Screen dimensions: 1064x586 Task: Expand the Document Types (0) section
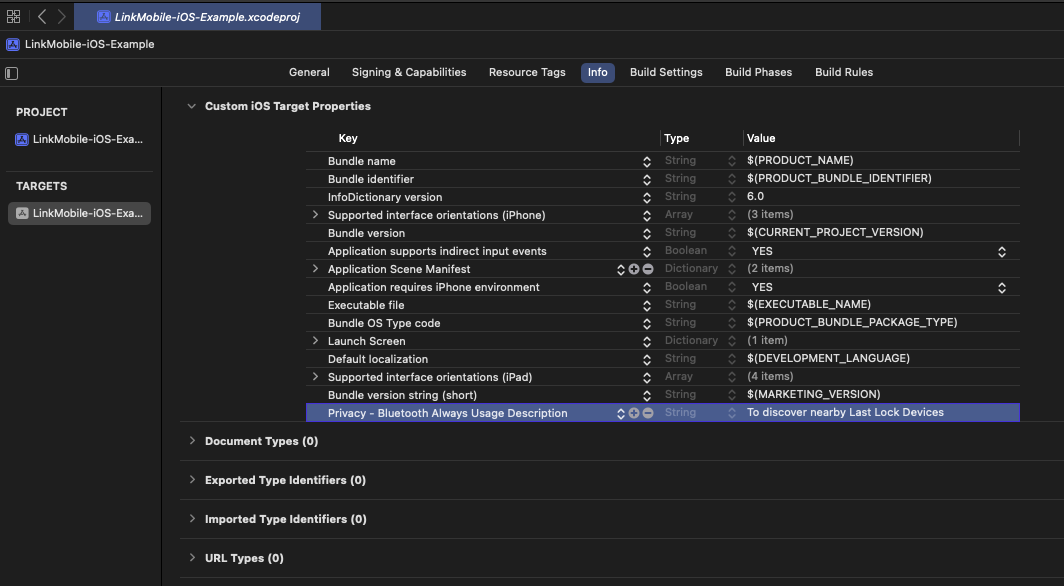(192, 441)
